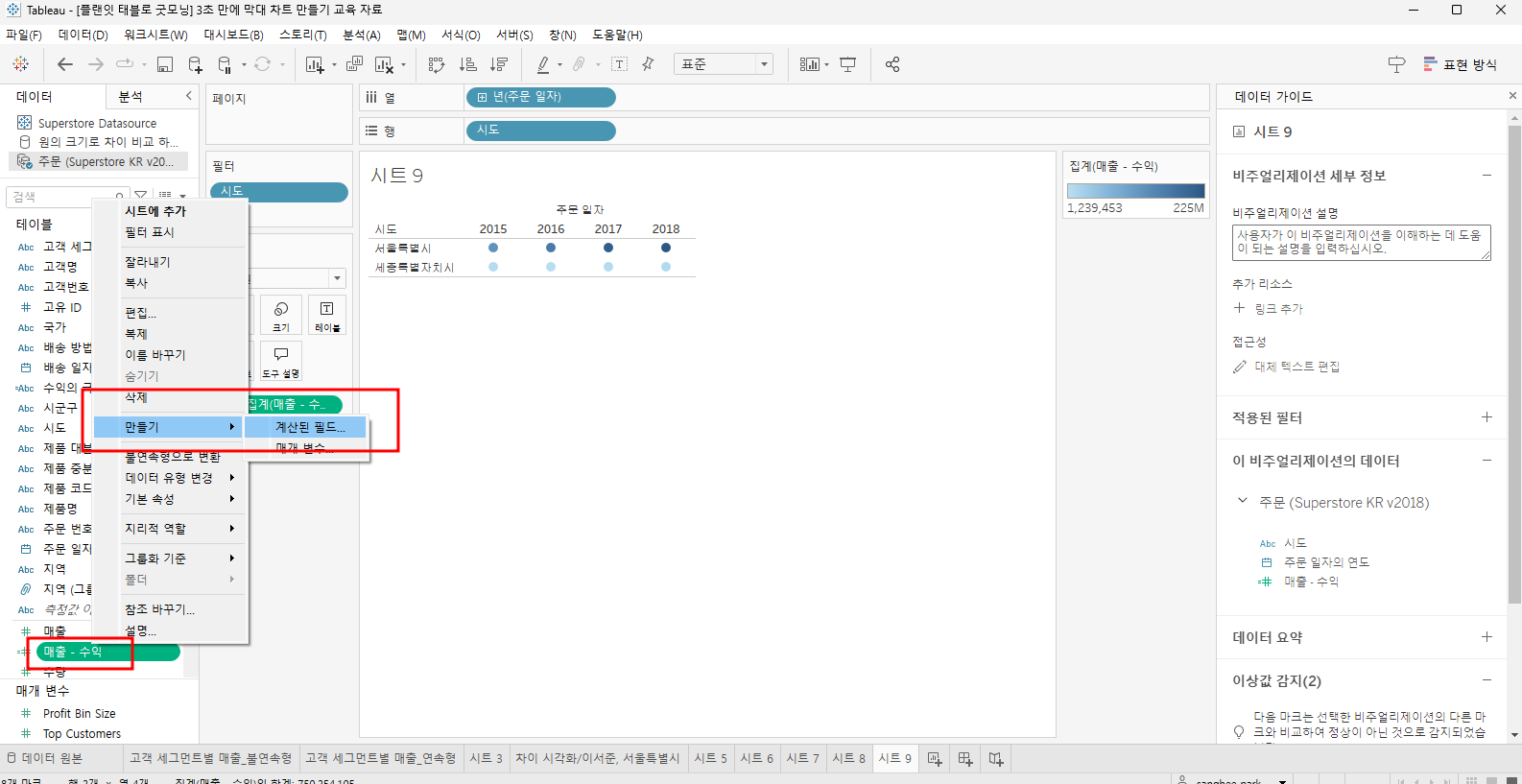
Task: Click the 서울특별시 2018 dark blue mark
Action: 666,248
